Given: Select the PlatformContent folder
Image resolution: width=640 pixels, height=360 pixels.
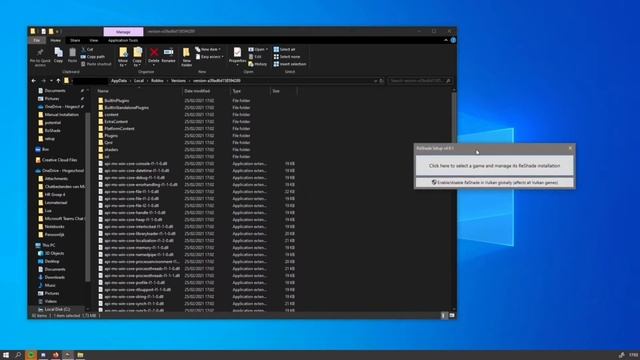Looking at the screenshot, I should (x=119, y=129).
